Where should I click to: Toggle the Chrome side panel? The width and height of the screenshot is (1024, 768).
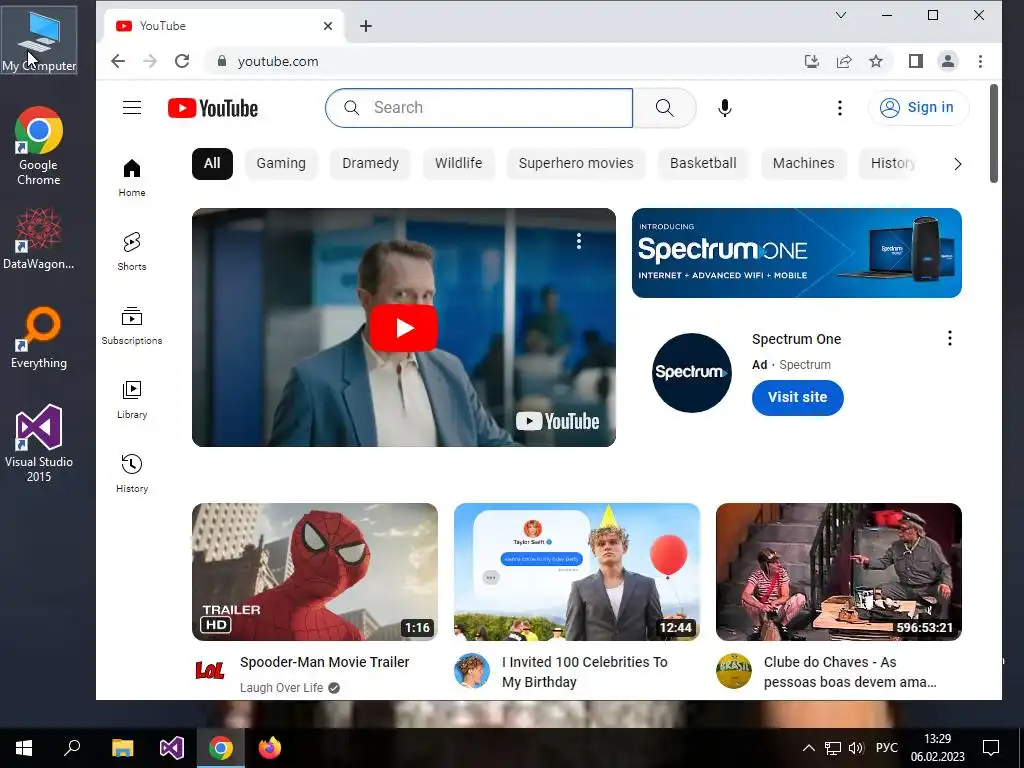click(916, 61)
